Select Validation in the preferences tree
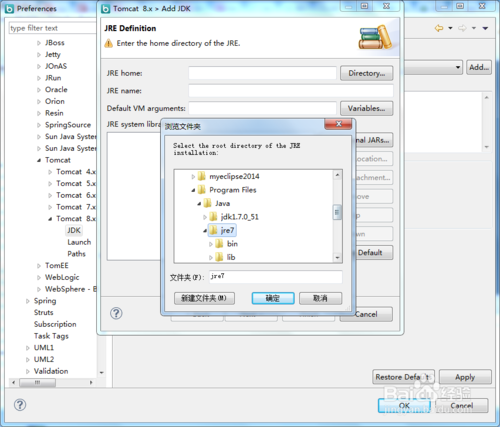 tap(51, 371)
